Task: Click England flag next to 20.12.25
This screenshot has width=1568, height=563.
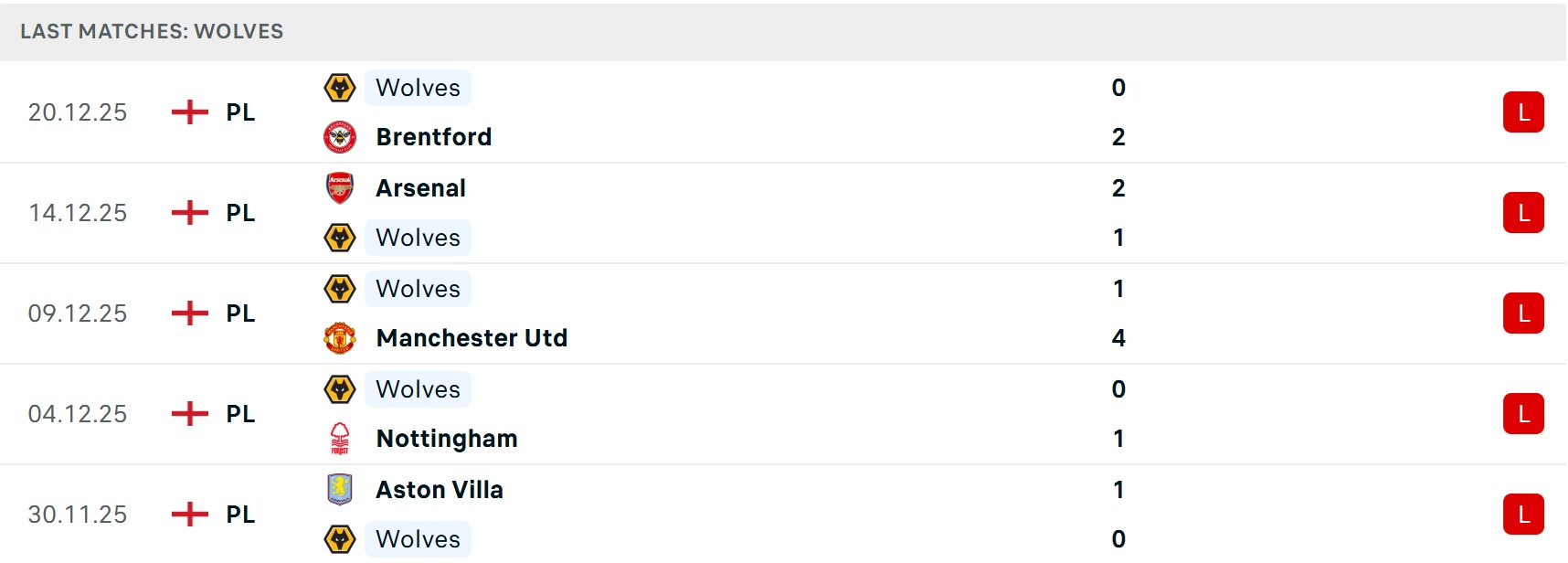Action: (x=190, y=112)
